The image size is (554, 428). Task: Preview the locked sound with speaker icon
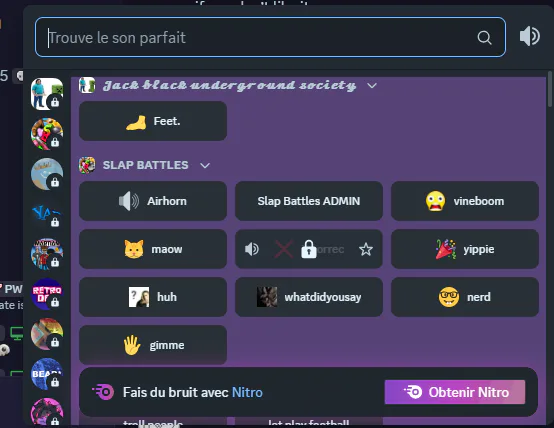coord(252,249)
